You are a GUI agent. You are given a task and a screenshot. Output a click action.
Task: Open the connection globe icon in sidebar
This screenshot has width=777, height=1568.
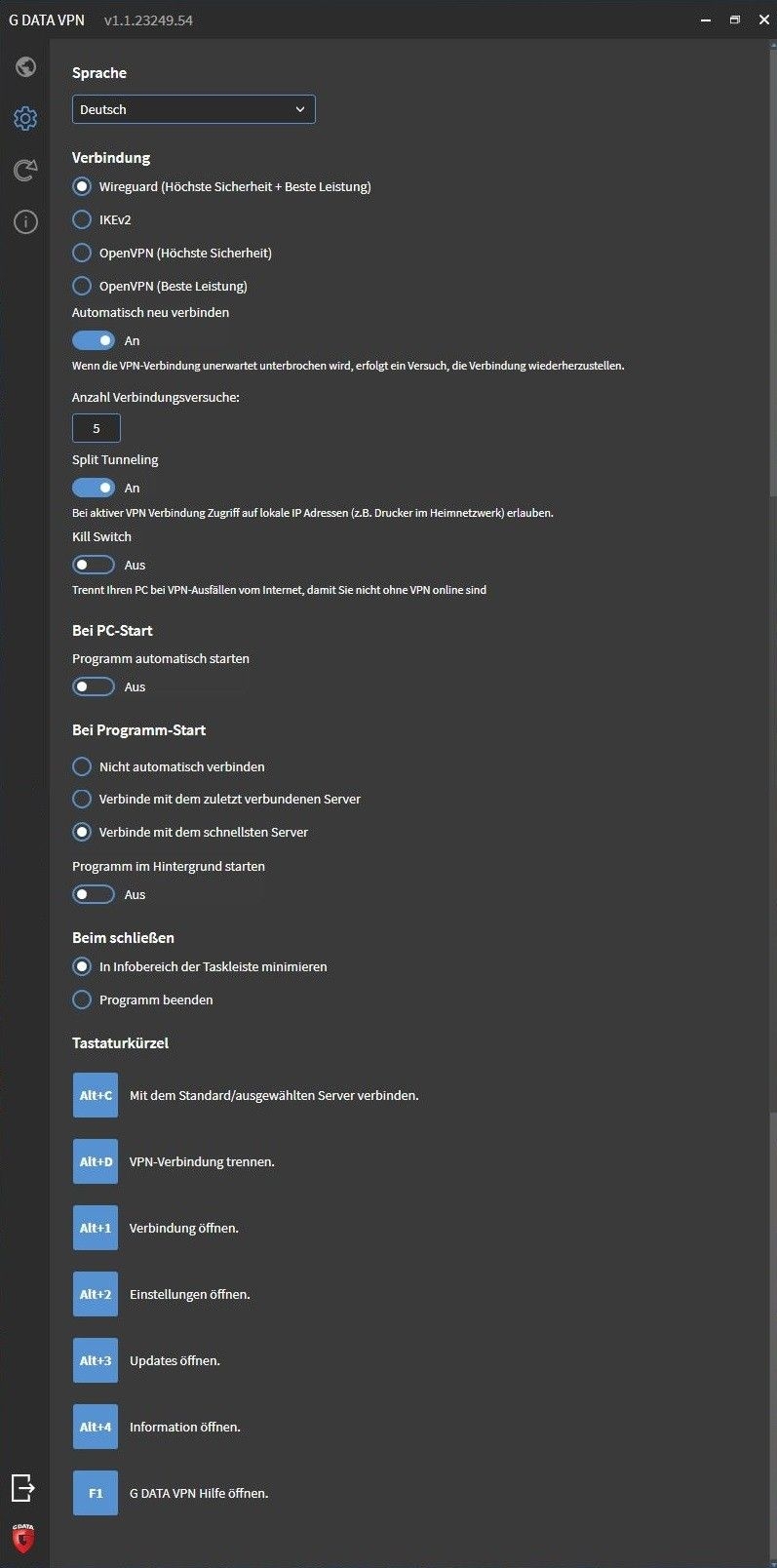click(25, 66)
